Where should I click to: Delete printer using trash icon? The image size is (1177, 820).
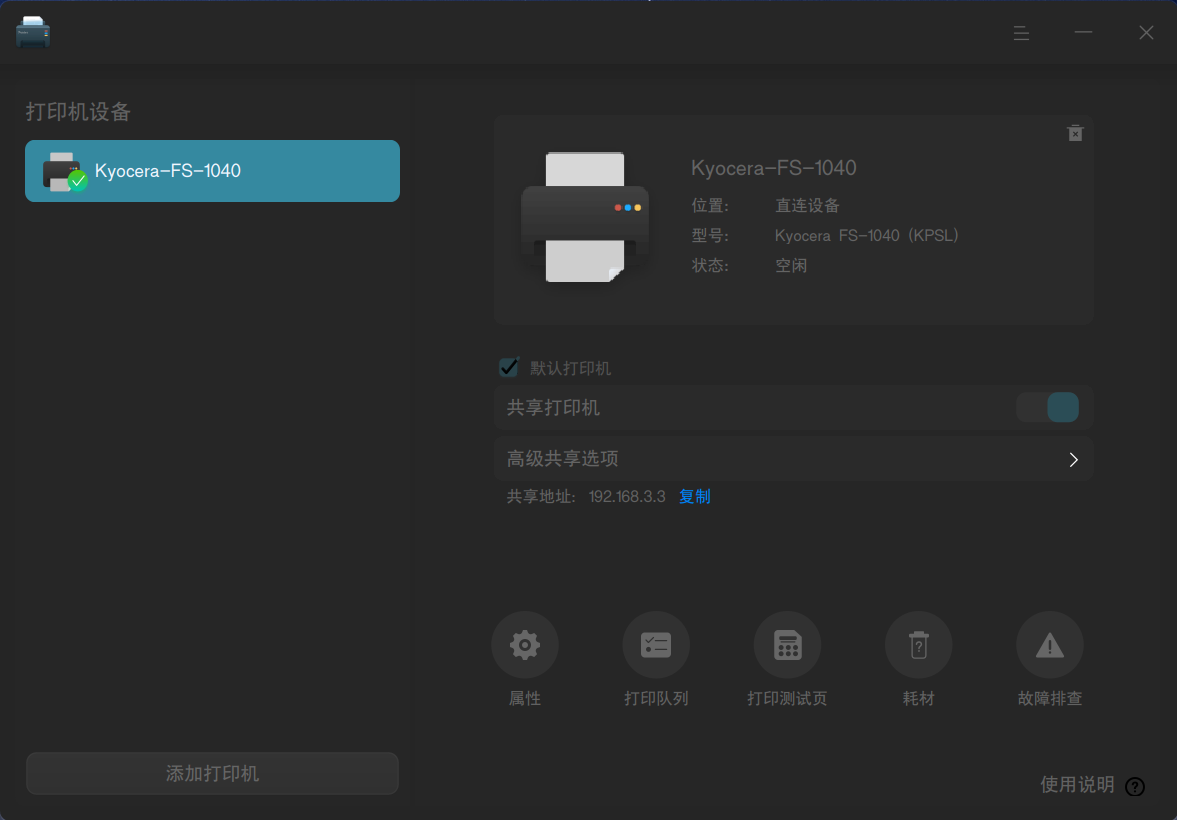tap(1076, 133)
